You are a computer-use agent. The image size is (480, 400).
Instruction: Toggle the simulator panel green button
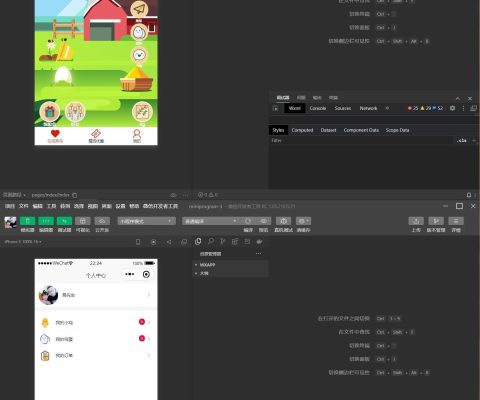tap(27, 221)
